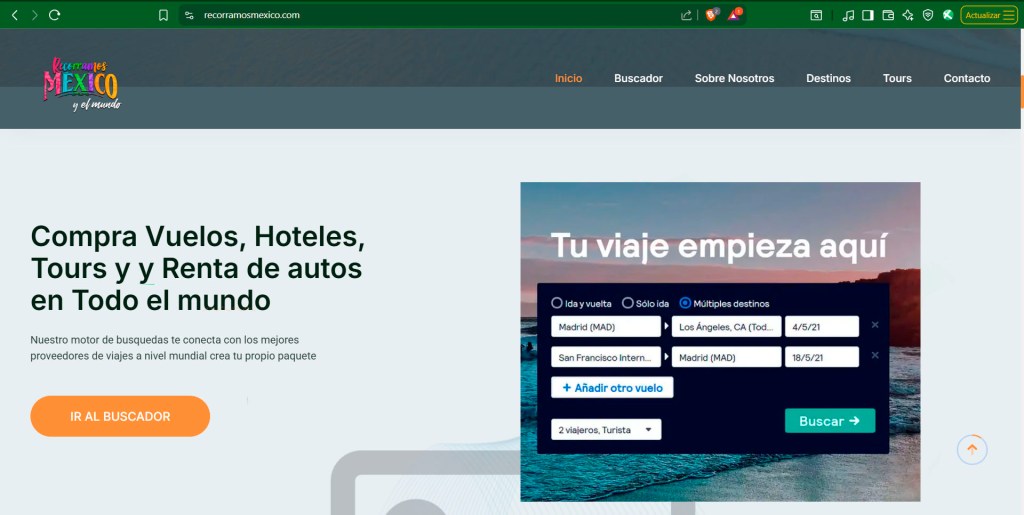Click the teal 'Buscar' search button
Image resolution: width=1024 pixels, height=515 pixels.
[x=829, y=421]
